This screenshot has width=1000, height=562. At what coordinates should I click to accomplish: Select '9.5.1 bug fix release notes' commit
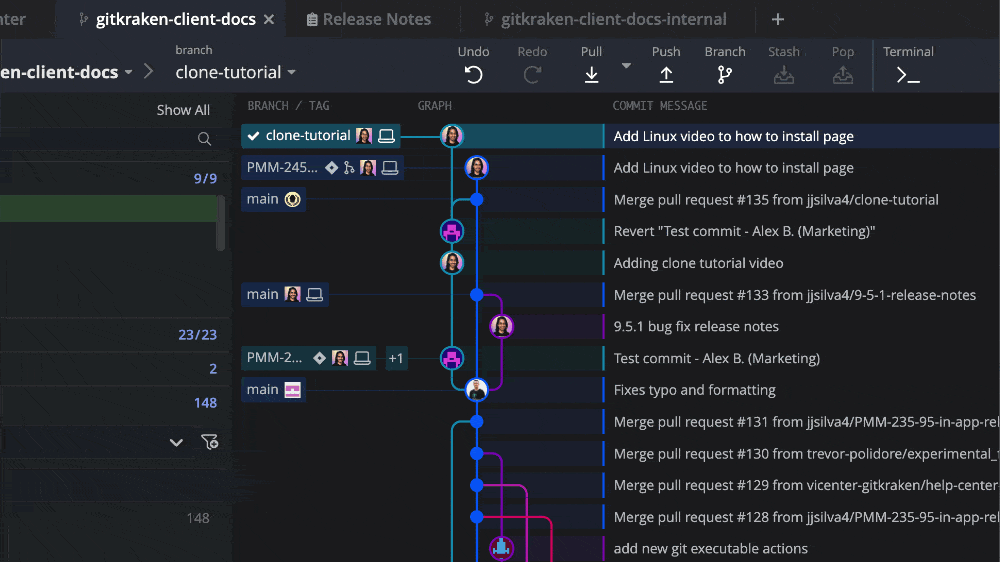696,327
